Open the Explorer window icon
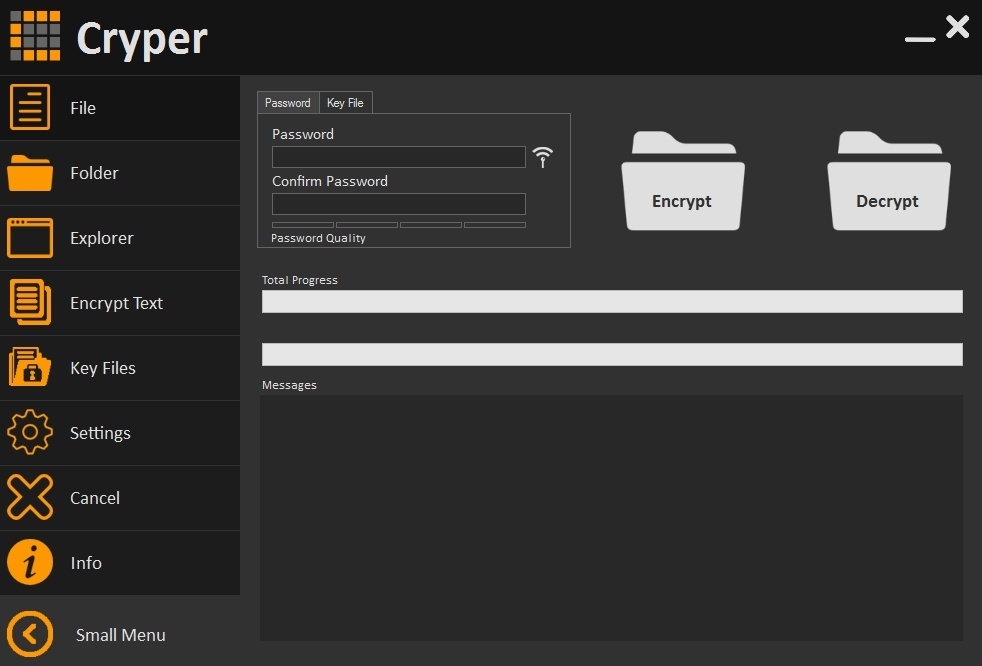This screenshot has width=982, height=666. tap(30, 237)
